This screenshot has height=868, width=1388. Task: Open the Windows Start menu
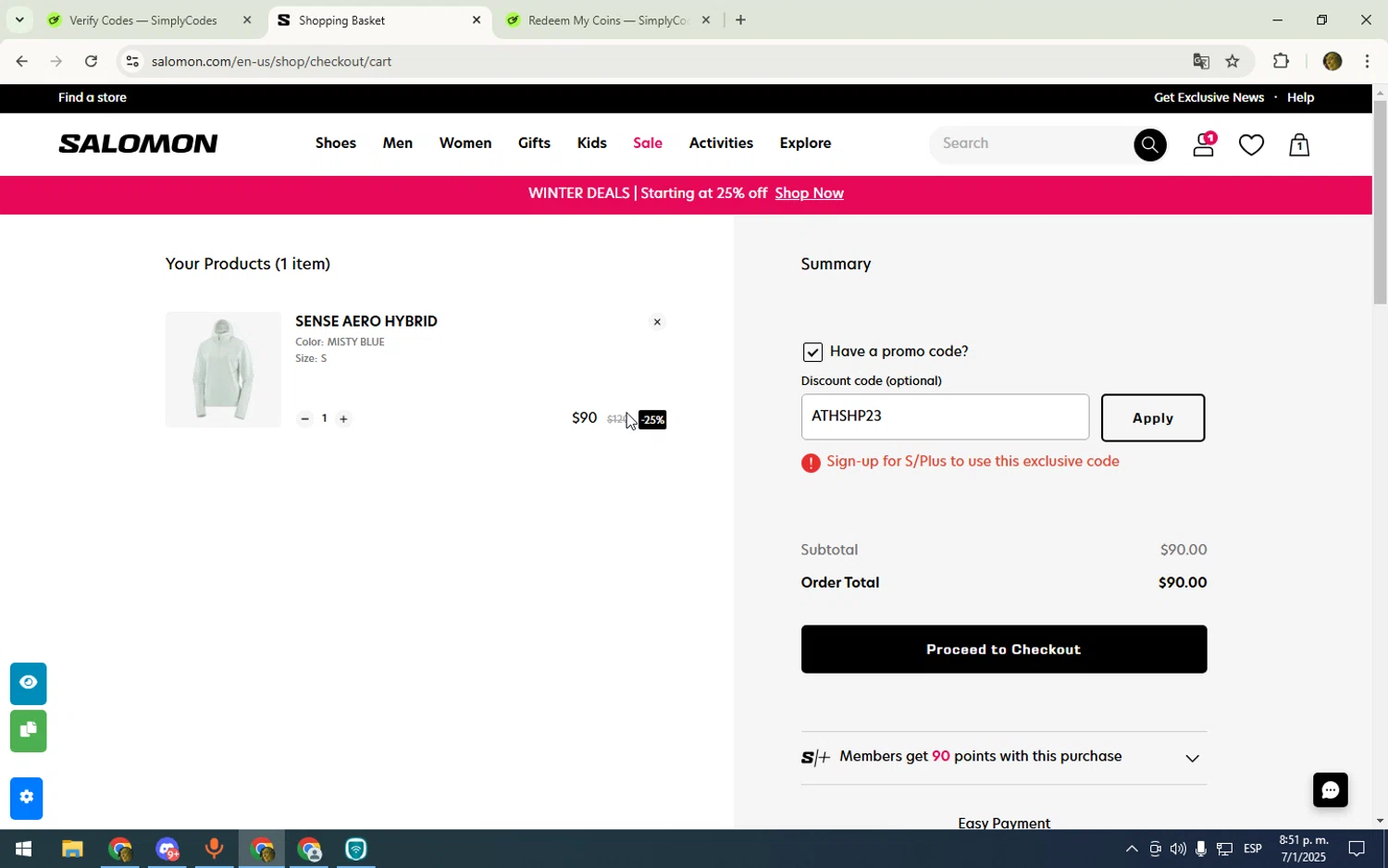pyautogui.click(x=22, y=849)
